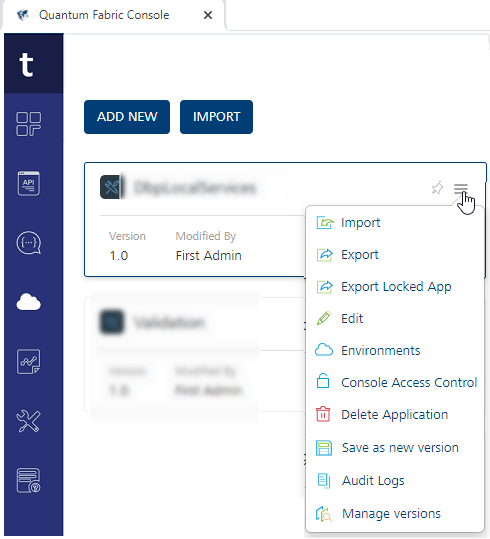Open the API Management sidebar icon

point(29,183)
